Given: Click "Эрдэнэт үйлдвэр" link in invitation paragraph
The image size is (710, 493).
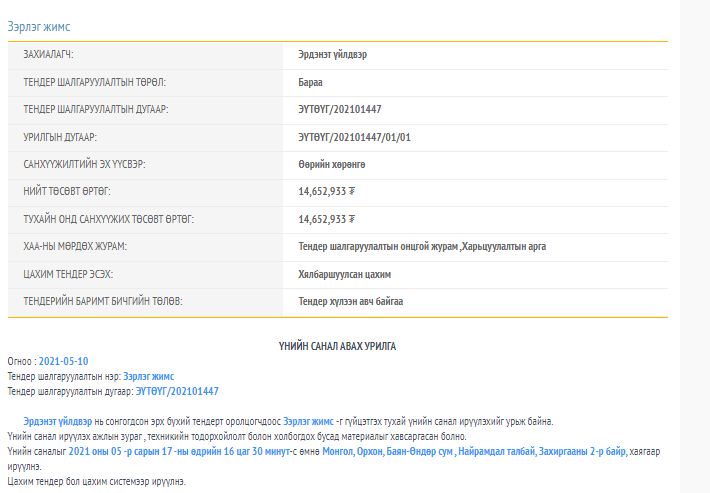Looking at the screenshot, I should 57,422.
